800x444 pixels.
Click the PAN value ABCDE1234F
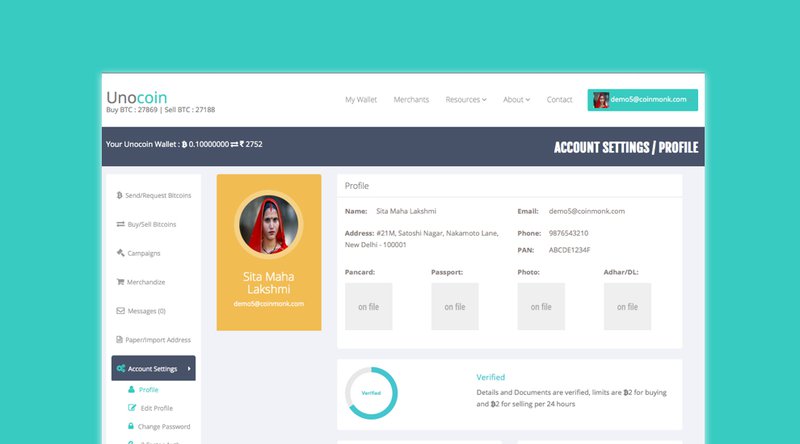tap(569, 250)
